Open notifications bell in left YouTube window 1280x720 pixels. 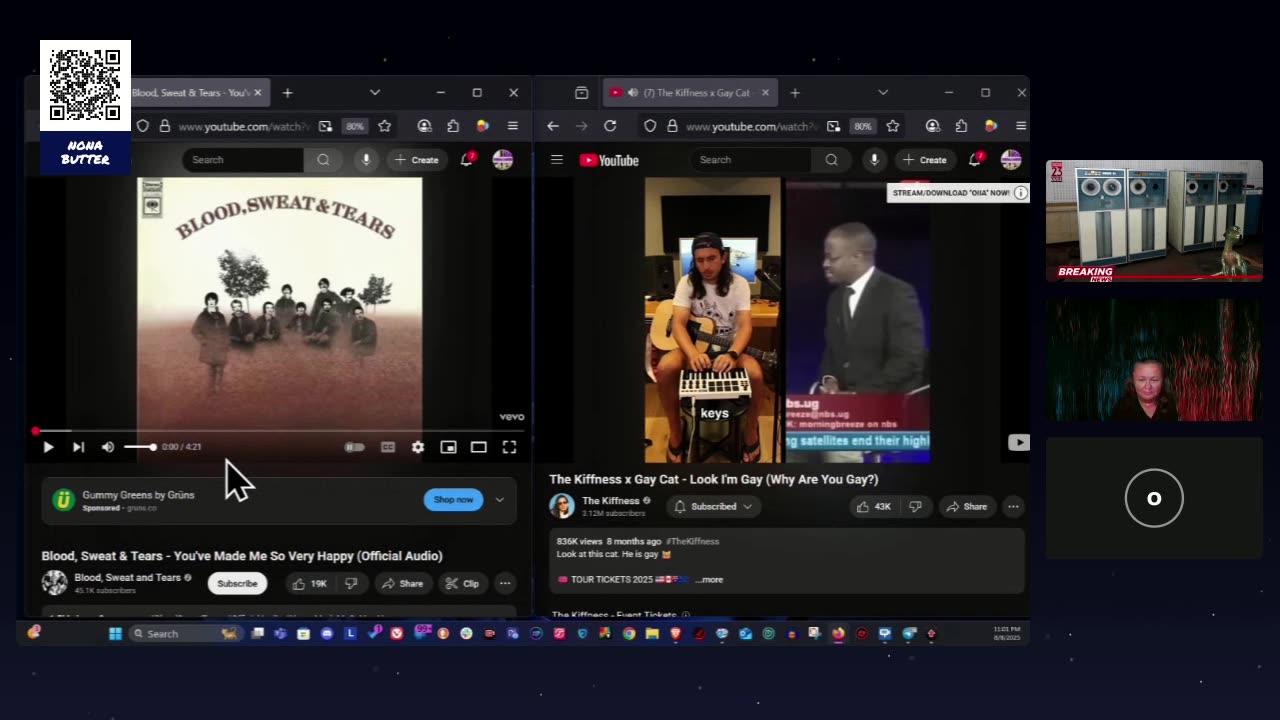(x=466, y=160)
